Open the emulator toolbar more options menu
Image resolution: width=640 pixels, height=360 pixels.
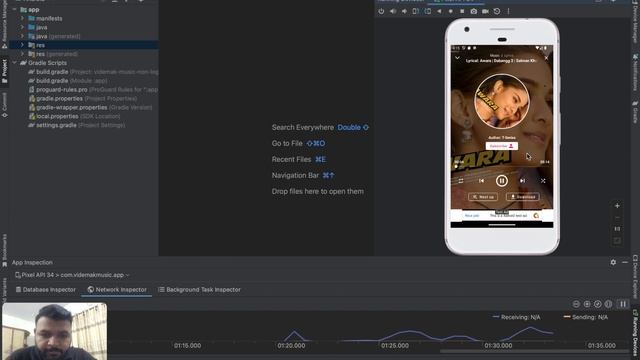509,11
